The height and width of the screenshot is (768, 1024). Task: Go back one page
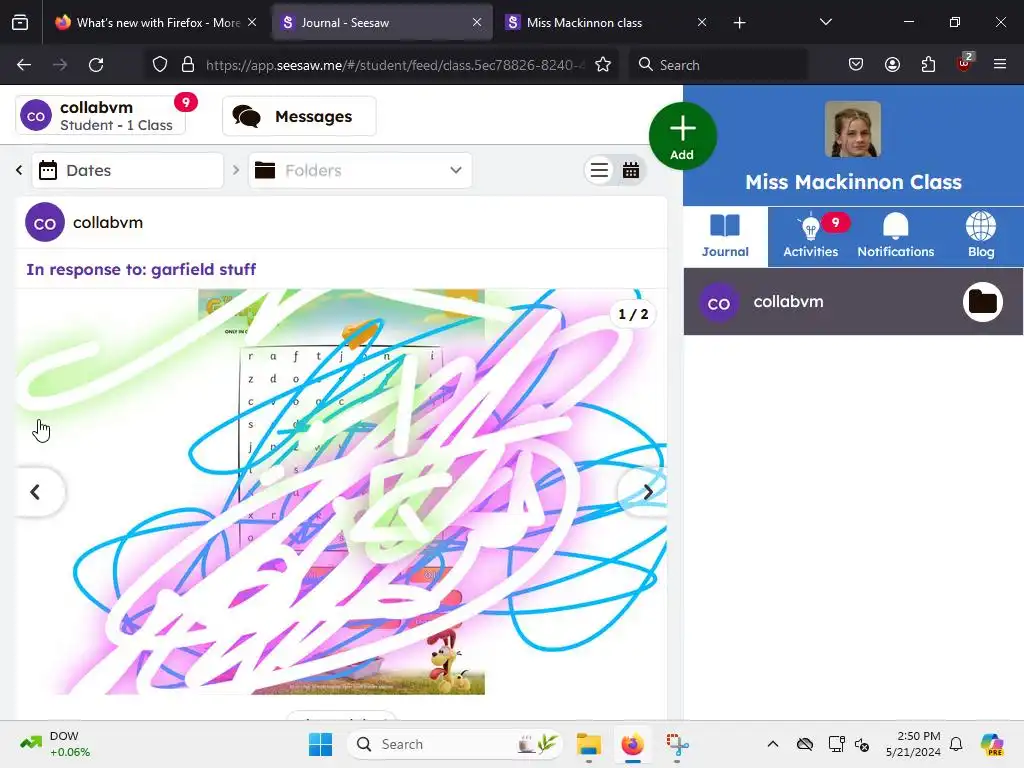[24, 65]
